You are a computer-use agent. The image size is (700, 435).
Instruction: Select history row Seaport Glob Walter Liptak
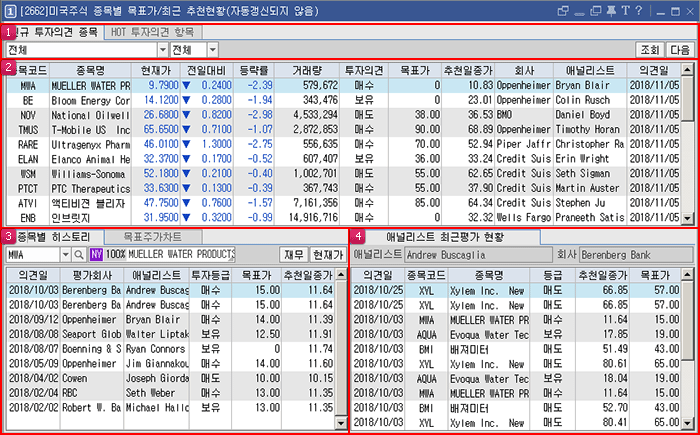click(171, 334)
